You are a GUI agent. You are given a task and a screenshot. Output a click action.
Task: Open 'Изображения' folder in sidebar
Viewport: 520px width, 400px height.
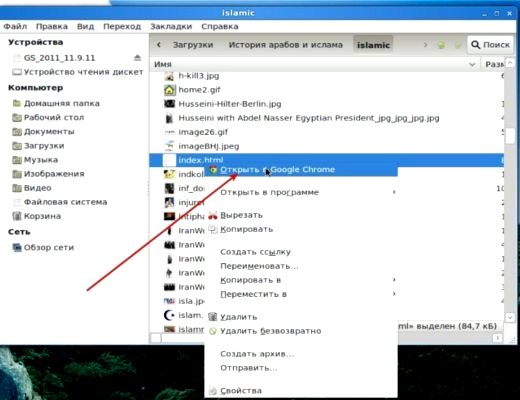click(54, 174)
